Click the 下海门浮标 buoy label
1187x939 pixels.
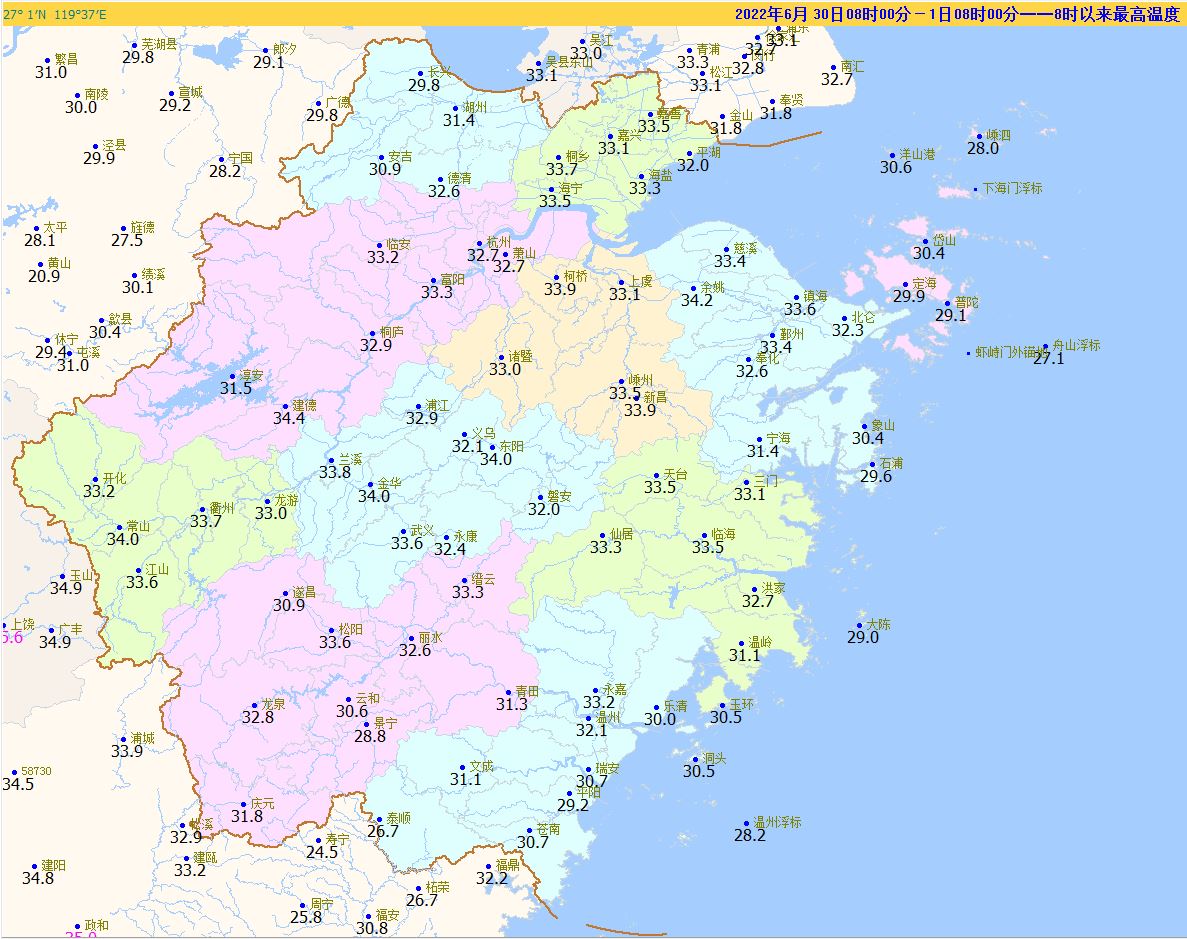tap(1012, 189)
